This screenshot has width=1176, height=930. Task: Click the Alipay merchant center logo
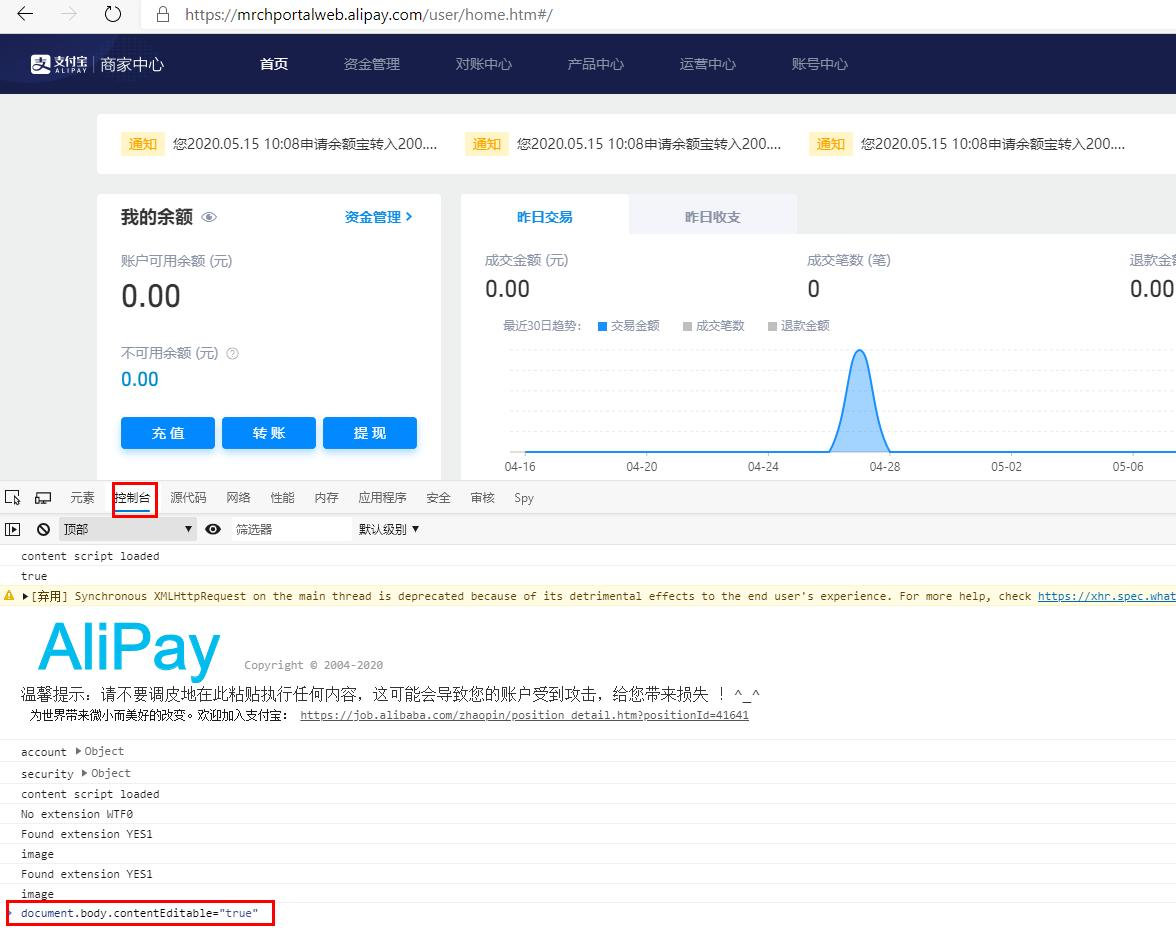97,64
